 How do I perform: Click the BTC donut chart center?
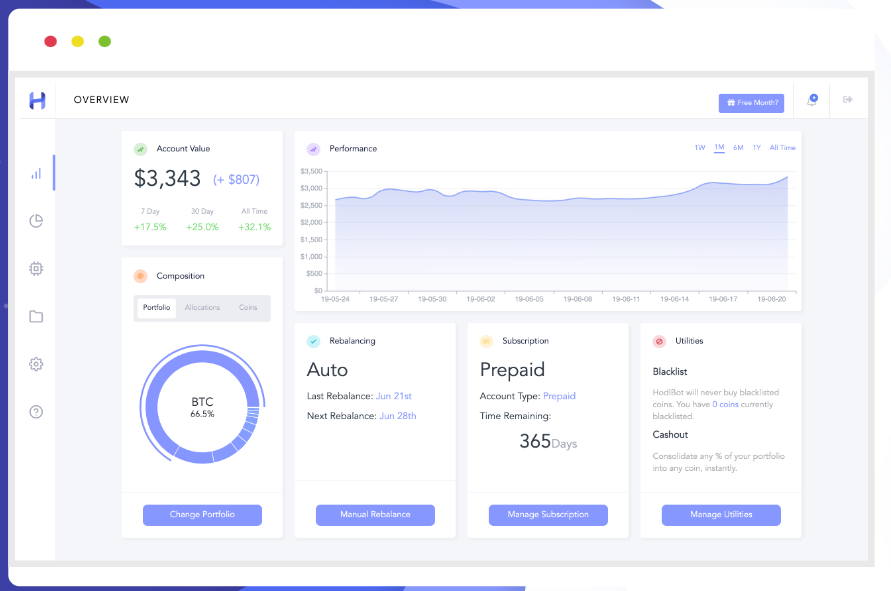coord(202,406)
